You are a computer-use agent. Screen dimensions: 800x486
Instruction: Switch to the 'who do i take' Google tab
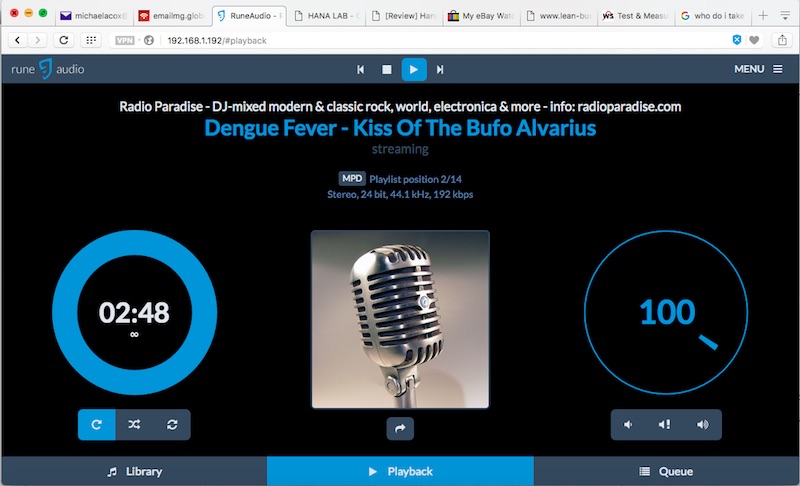[714, 16]
